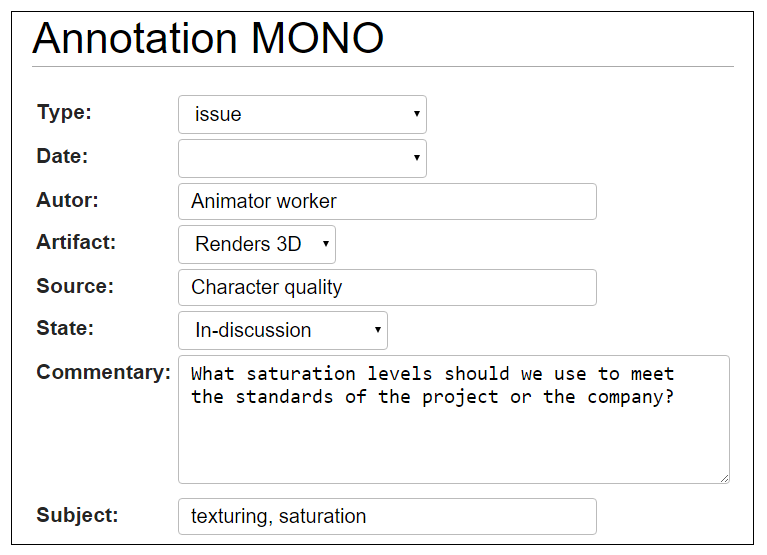Click the Subject: field label
Screen dimensions: 767x555
[x=77, y=515]
